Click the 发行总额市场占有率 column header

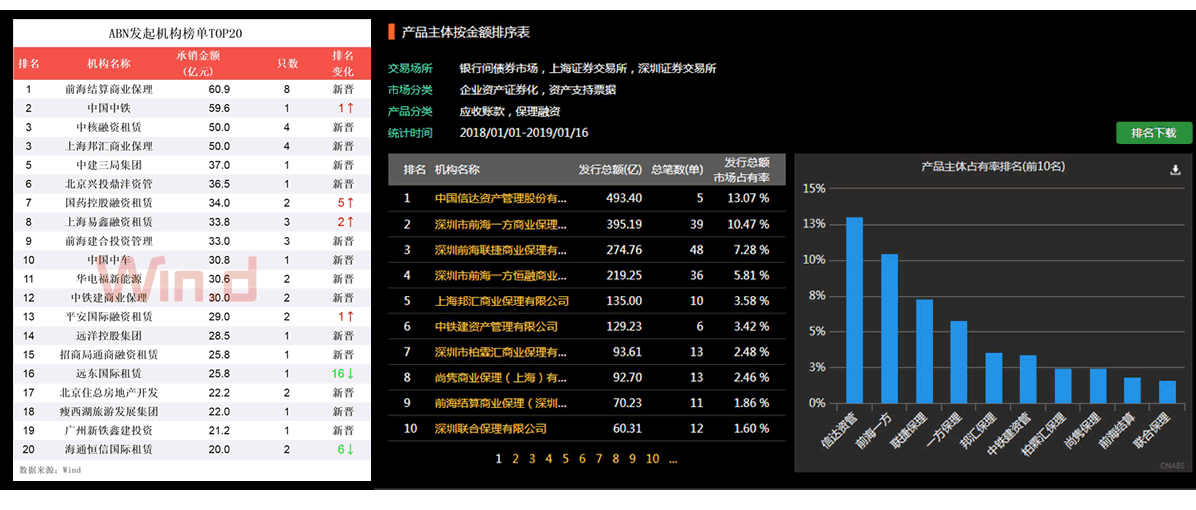pyautogui.click(x=741, y=169)
